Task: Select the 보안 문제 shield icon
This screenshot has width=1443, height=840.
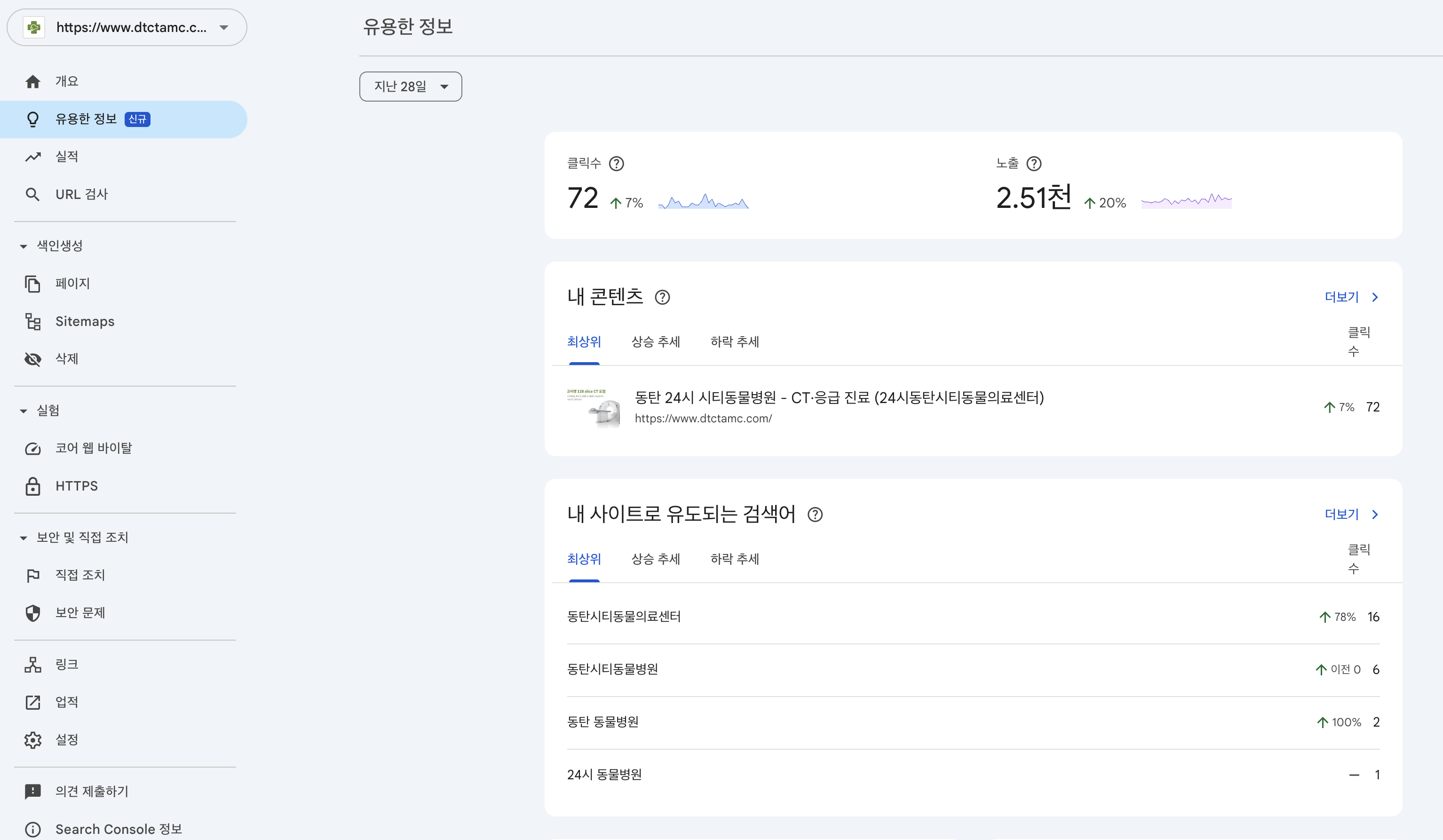Action: [33, 613]
